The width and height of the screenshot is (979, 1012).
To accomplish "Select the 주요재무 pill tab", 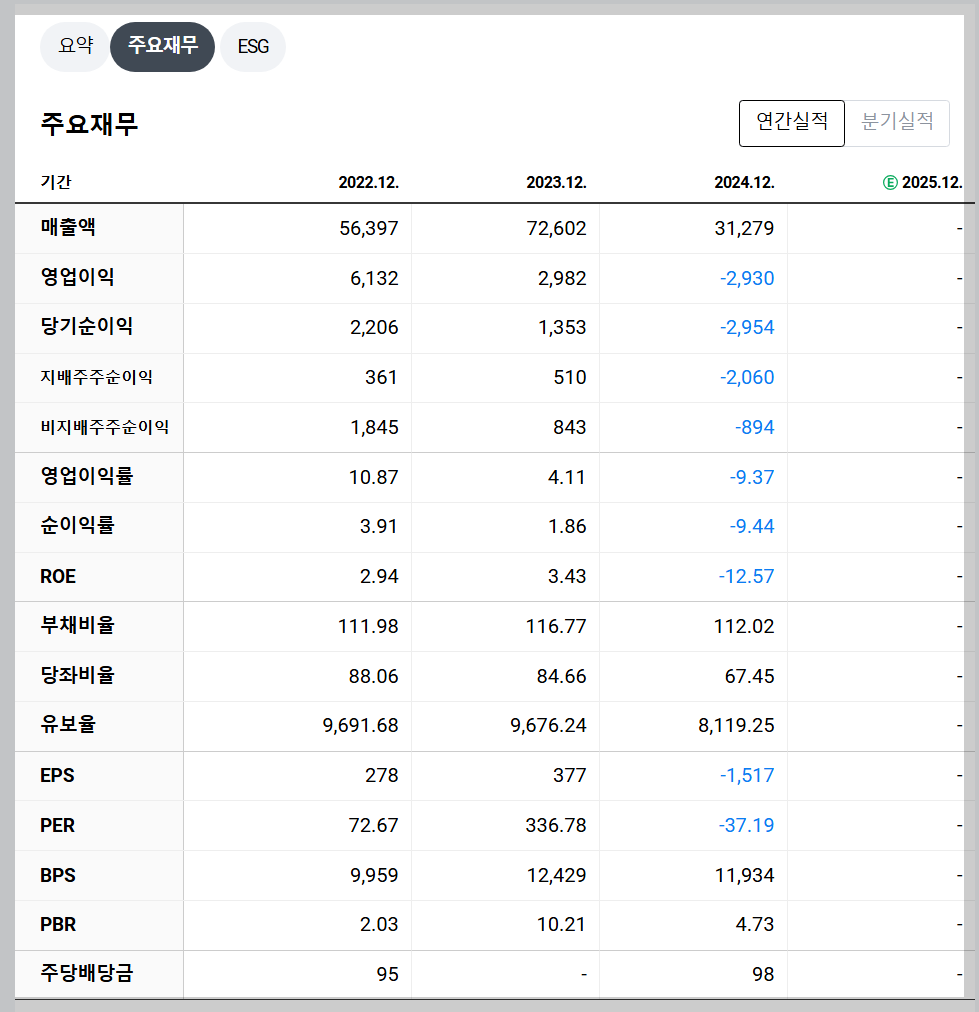I will tap(163, 46).
